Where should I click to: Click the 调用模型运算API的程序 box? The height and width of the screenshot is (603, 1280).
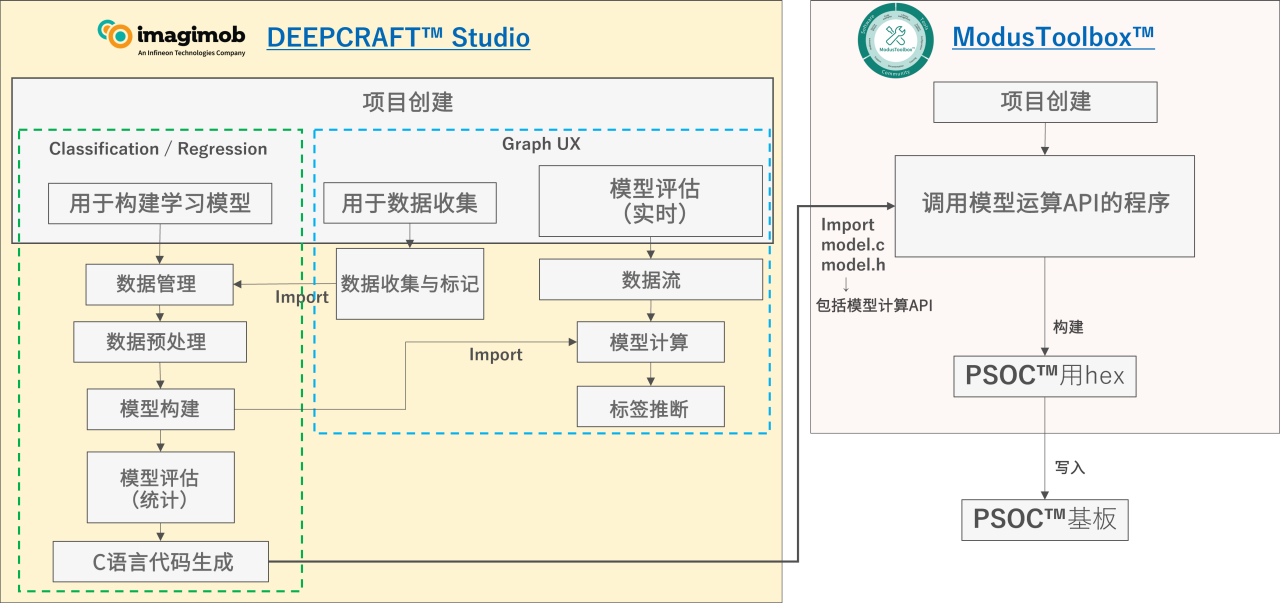(1045, 205)
